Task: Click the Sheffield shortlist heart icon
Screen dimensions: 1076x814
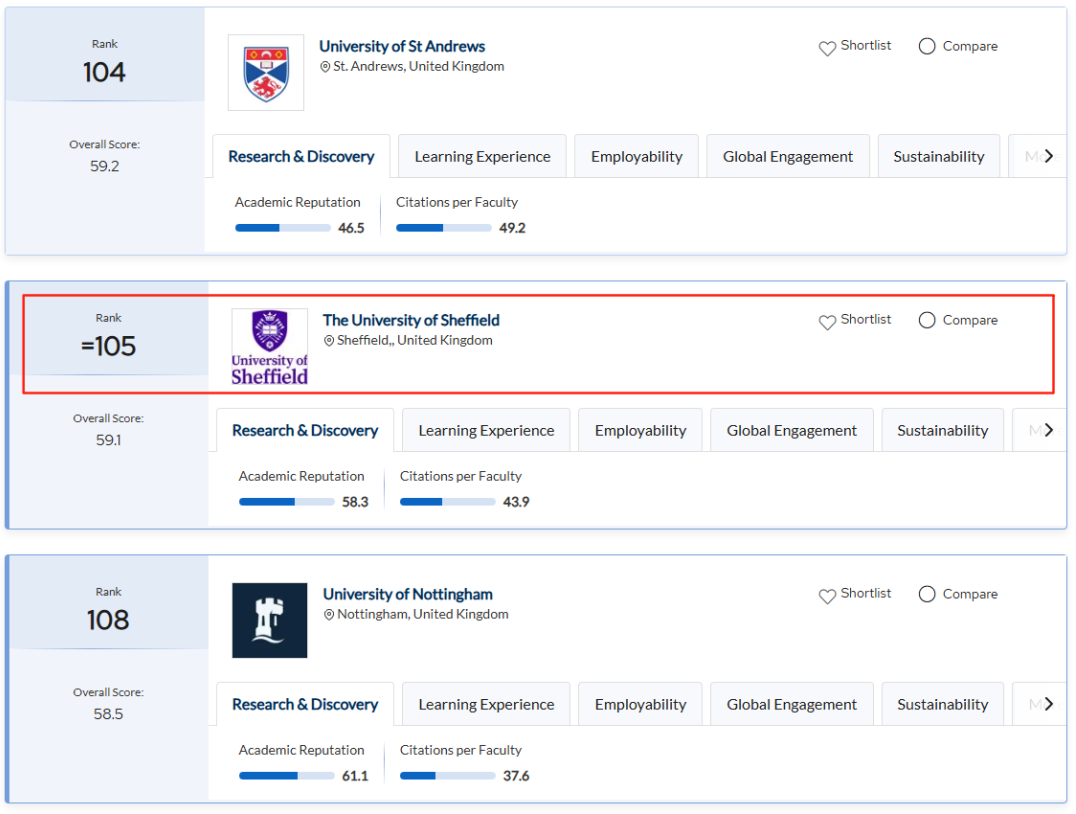Action: [827, 322]
